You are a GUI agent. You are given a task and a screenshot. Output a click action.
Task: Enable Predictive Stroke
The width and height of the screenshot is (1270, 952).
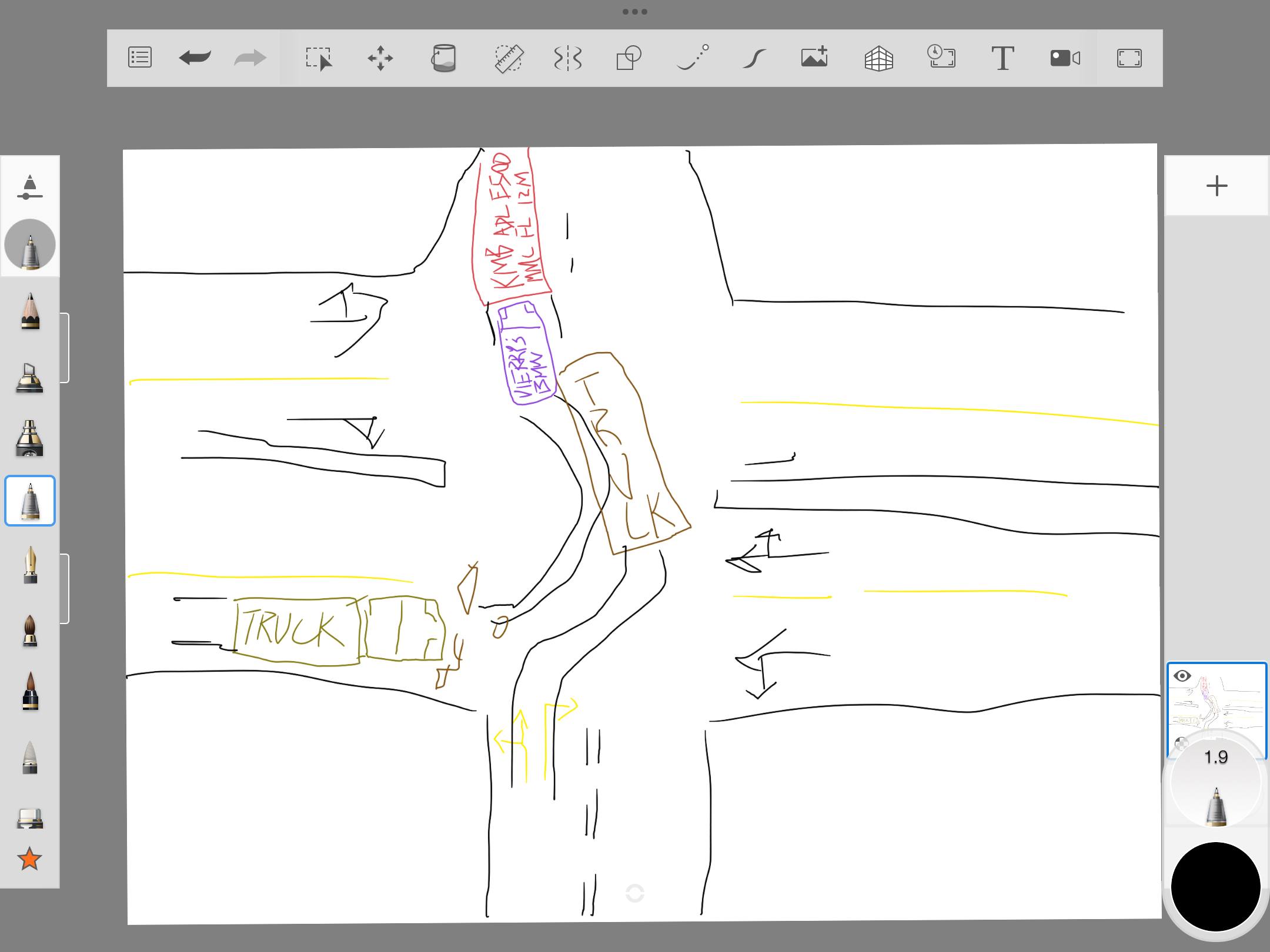693,58
